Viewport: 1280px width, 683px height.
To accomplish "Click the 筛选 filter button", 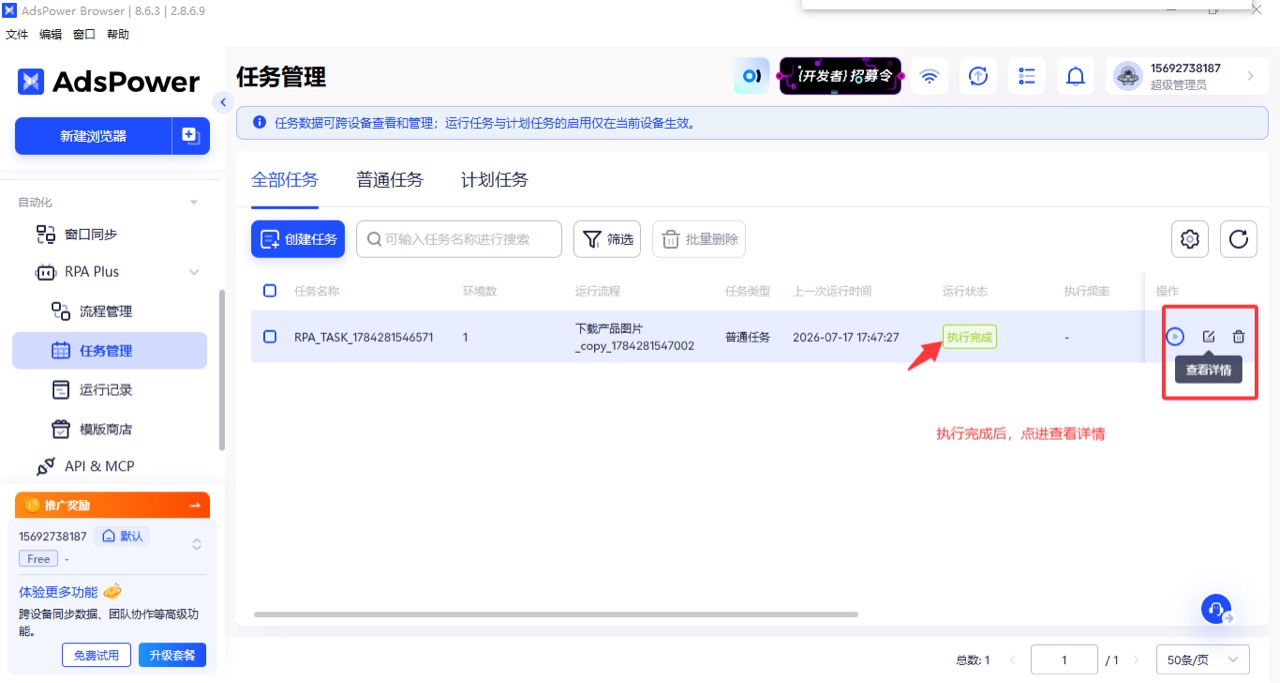I will [x=607, y=239].
